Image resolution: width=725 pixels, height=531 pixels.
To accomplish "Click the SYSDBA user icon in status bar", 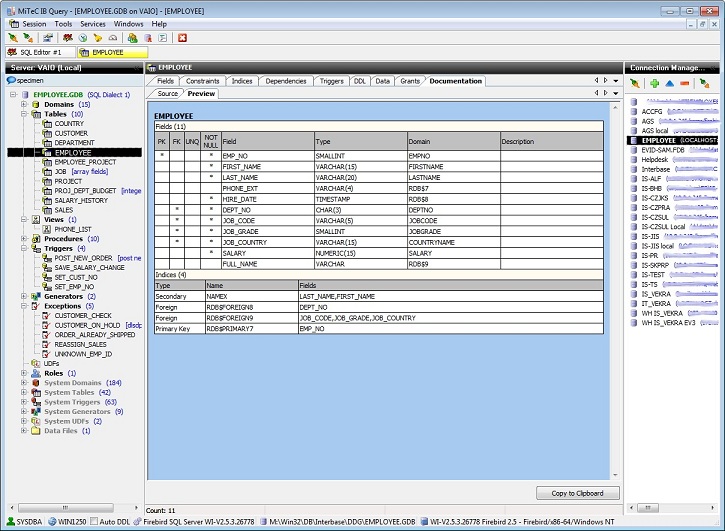I will click(10, 522).
